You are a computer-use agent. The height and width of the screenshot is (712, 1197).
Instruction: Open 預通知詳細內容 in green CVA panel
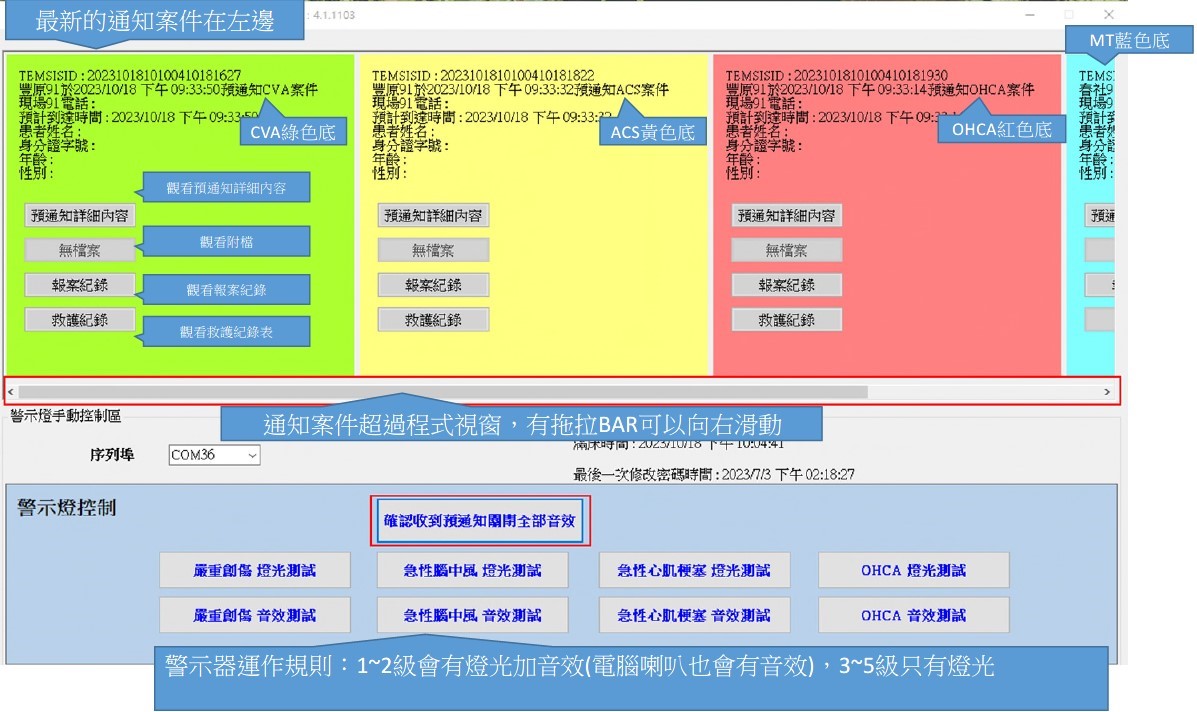80,215
